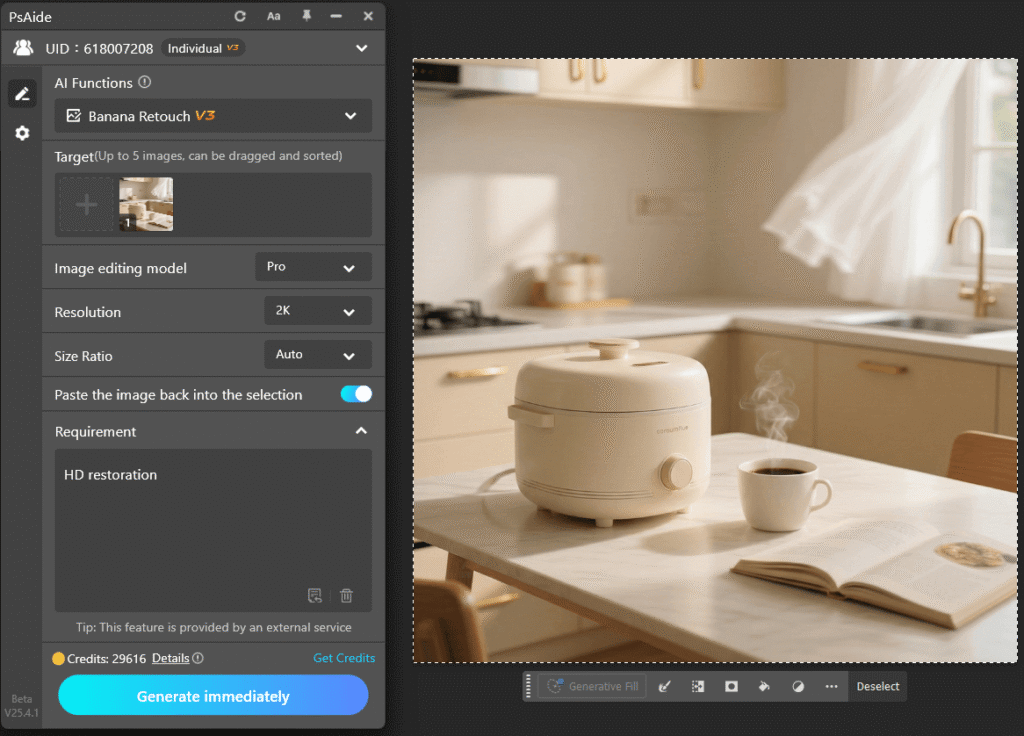This screenshot has height=736, width=1024.
Task: Click the Generate immediately button
Action: click(x=213, y=695)
